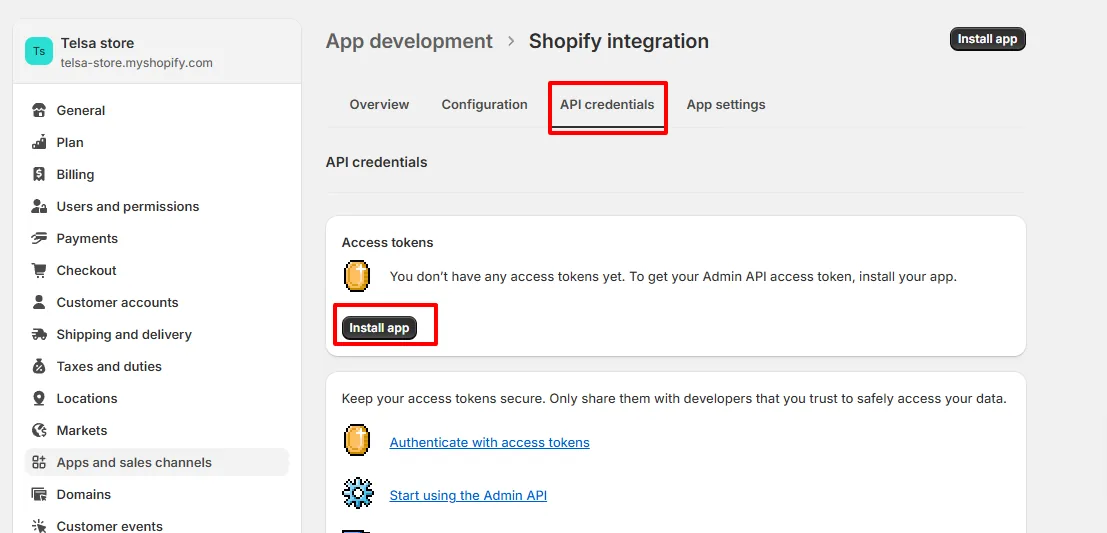Open Checkout settings

pyautogui.click(x=157, y=270)
